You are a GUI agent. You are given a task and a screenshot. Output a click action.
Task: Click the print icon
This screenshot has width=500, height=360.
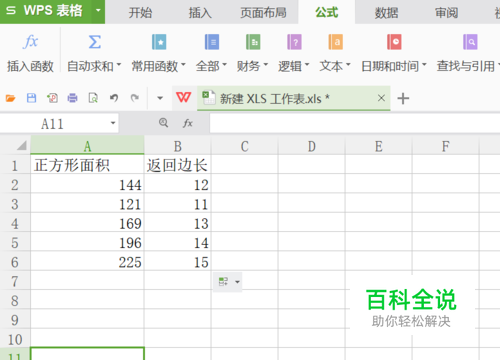[x=72, y=98]
